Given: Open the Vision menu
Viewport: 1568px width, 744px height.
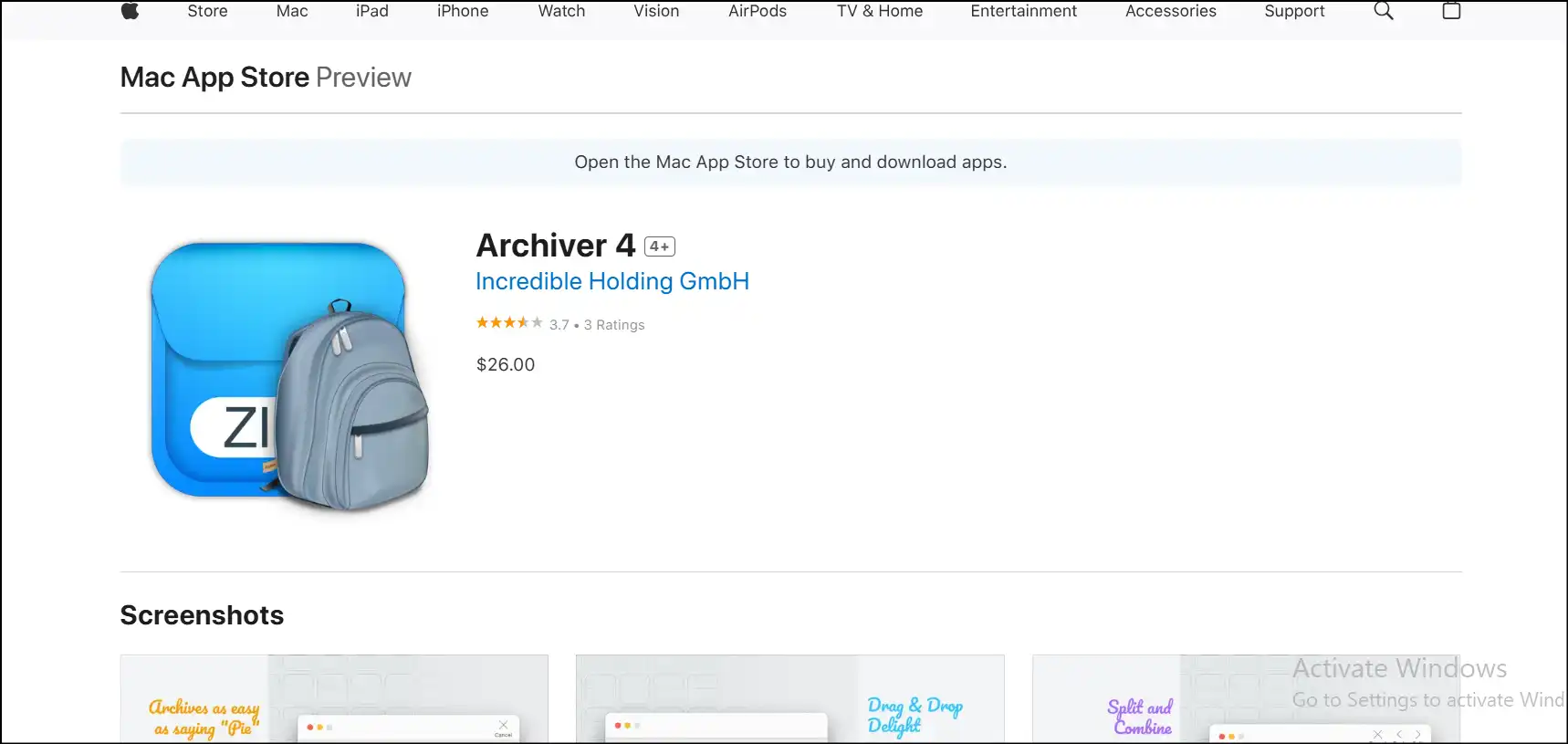Looking at the screenshot, I should (656, 11).
